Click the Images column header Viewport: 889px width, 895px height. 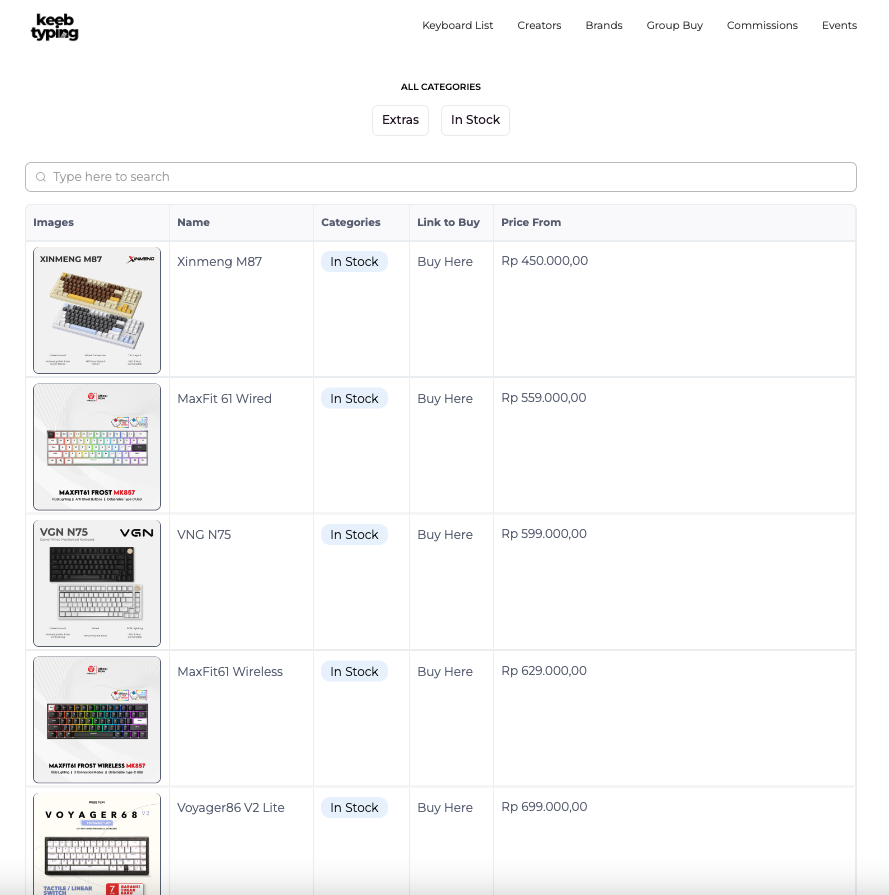(53, 222)
